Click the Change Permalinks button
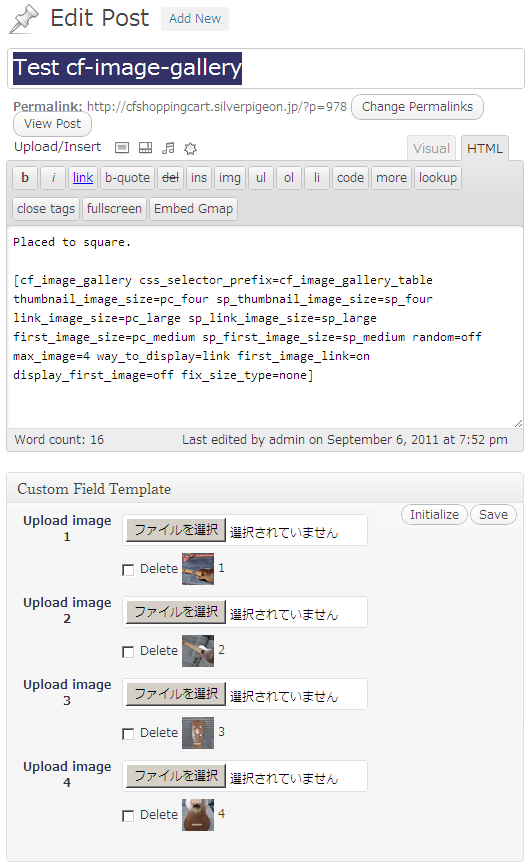 click(x=417, y=107)
